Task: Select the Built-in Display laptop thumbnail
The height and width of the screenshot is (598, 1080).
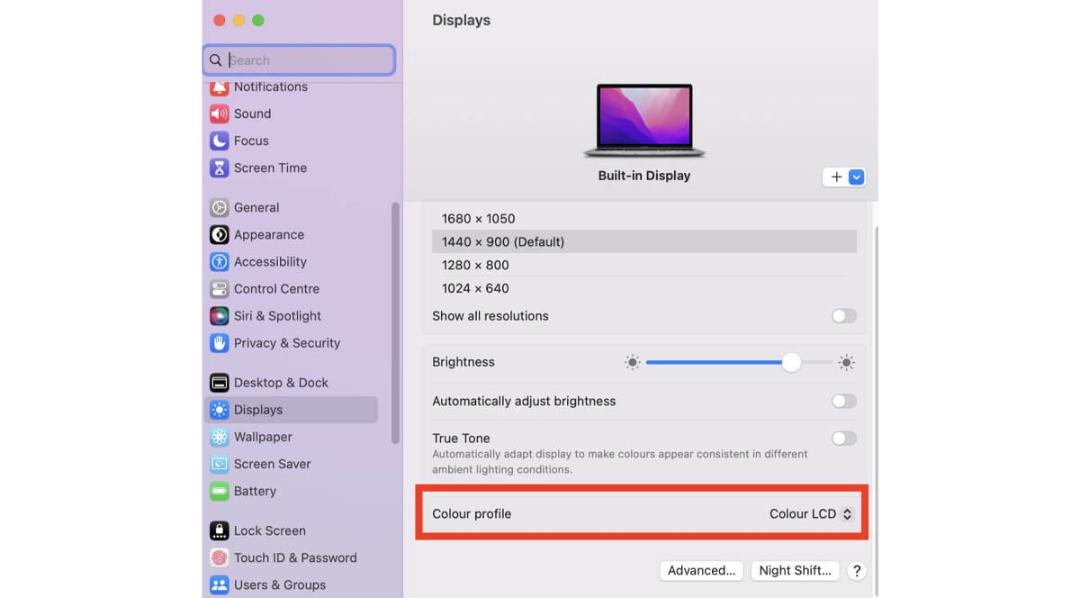Action: click(x=644, y=120)
